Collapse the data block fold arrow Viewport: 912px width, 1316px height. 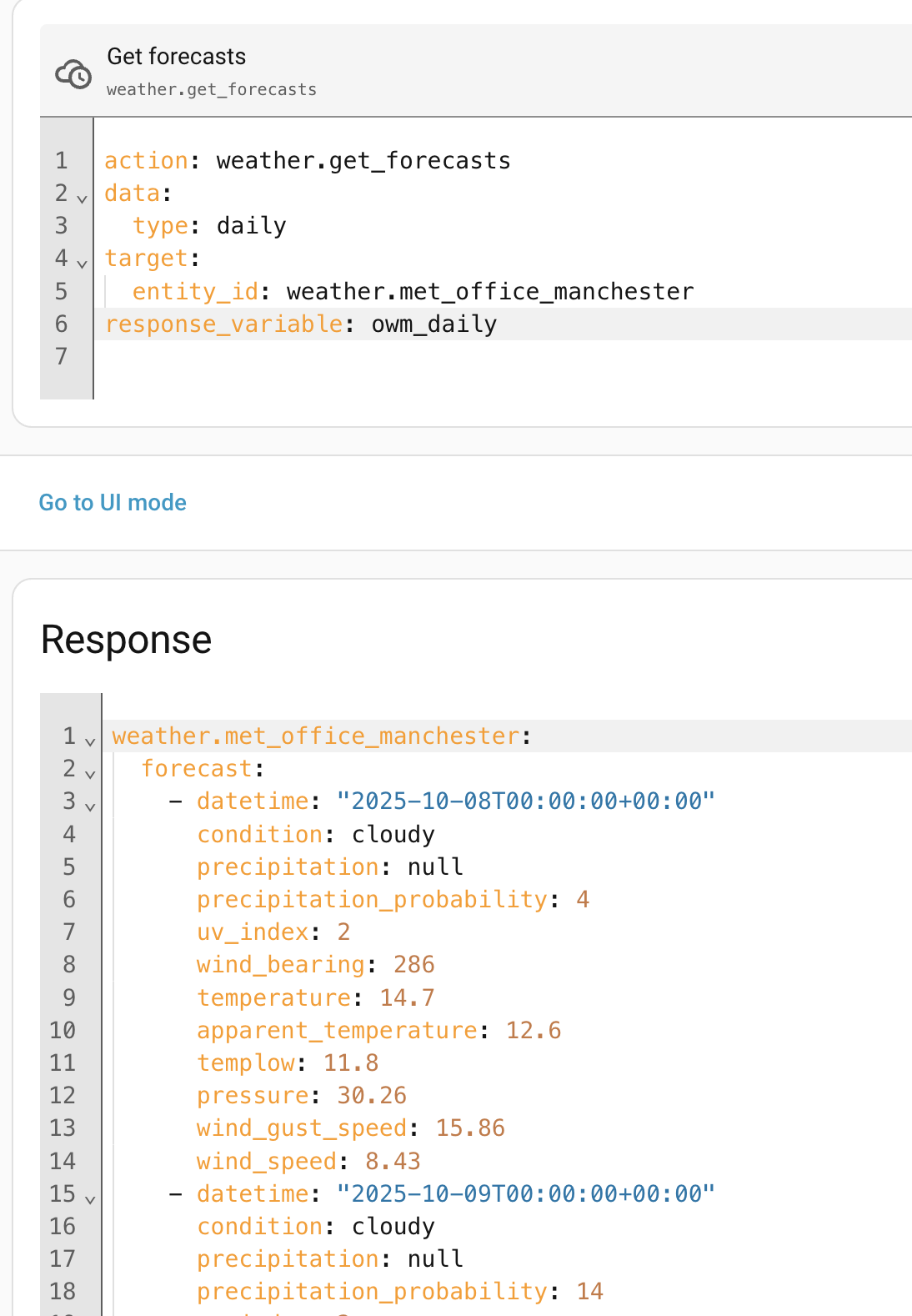click(82, 198)
